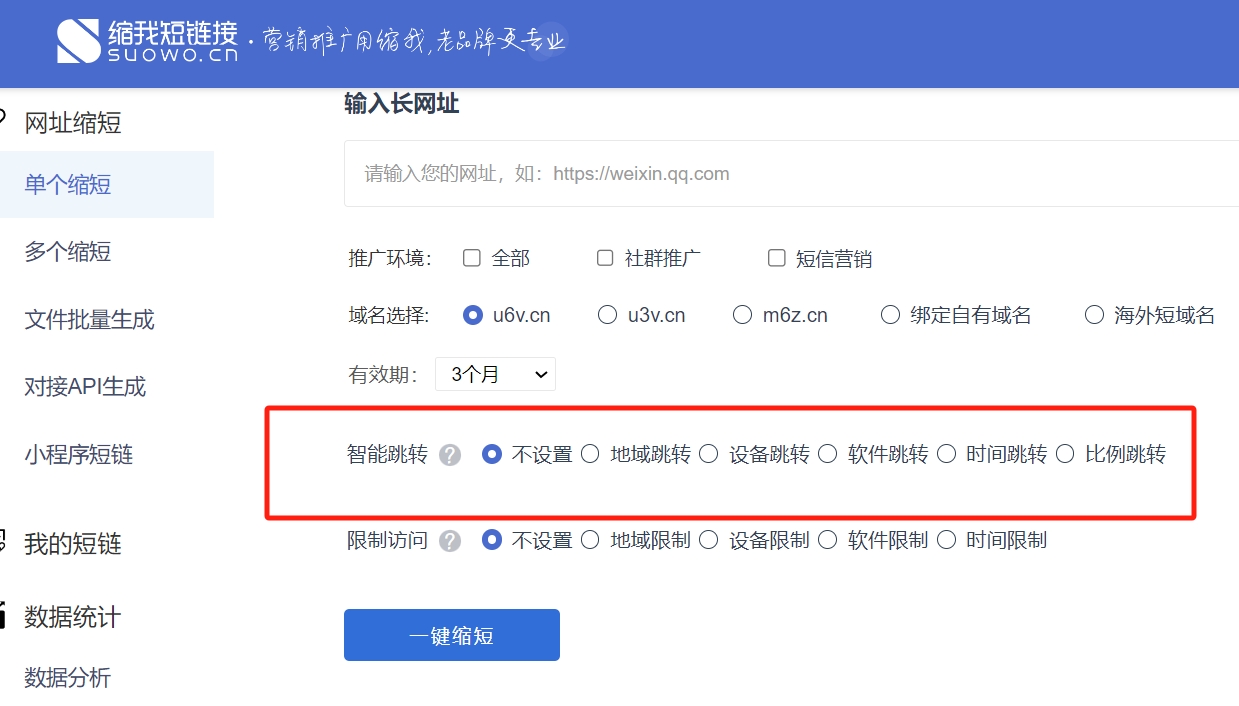Click help icon beside 限制访问
Image resolution: width=1239 pixels, height=706 pixels.
point(450,541)
